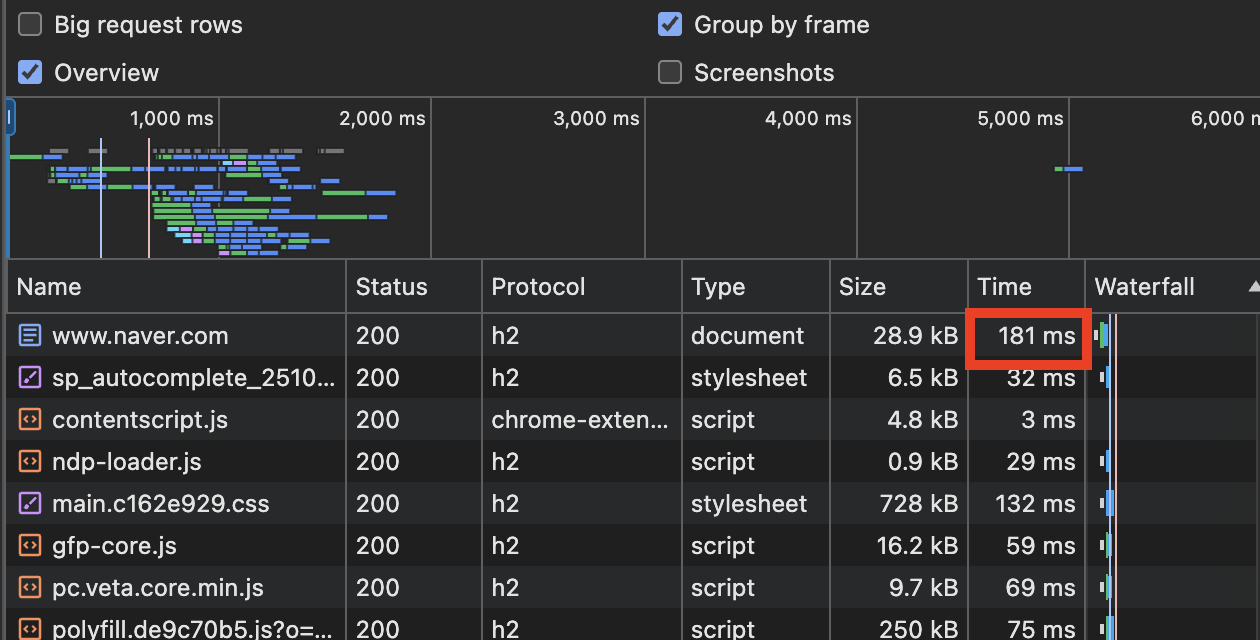Image resolution: width=1260 pixels, height=640 pixels.
Task: Turn on the Screenshots checkbox
Action: (x=670, y=73)
